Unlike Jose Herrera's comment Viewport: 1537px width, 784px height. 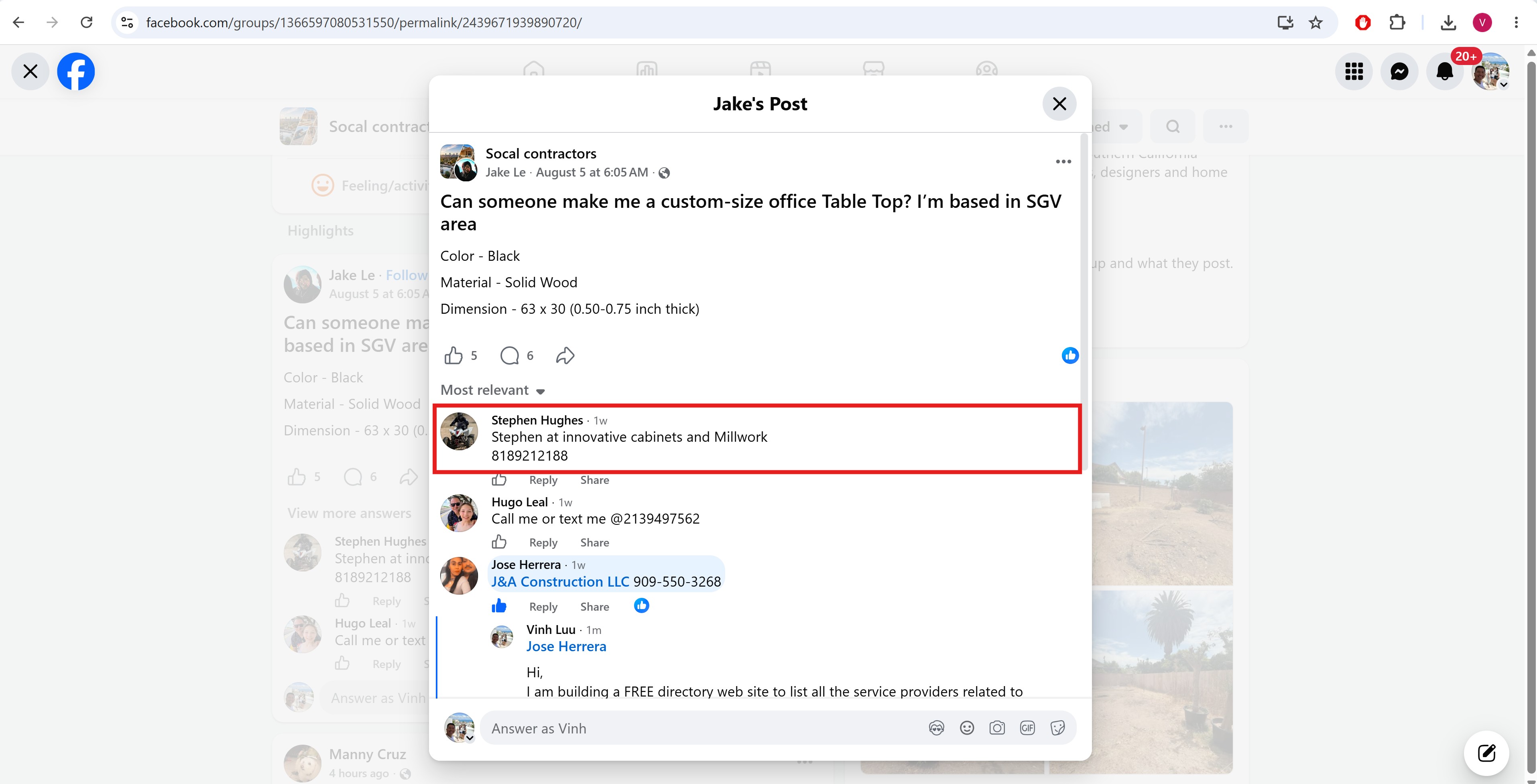499,606
